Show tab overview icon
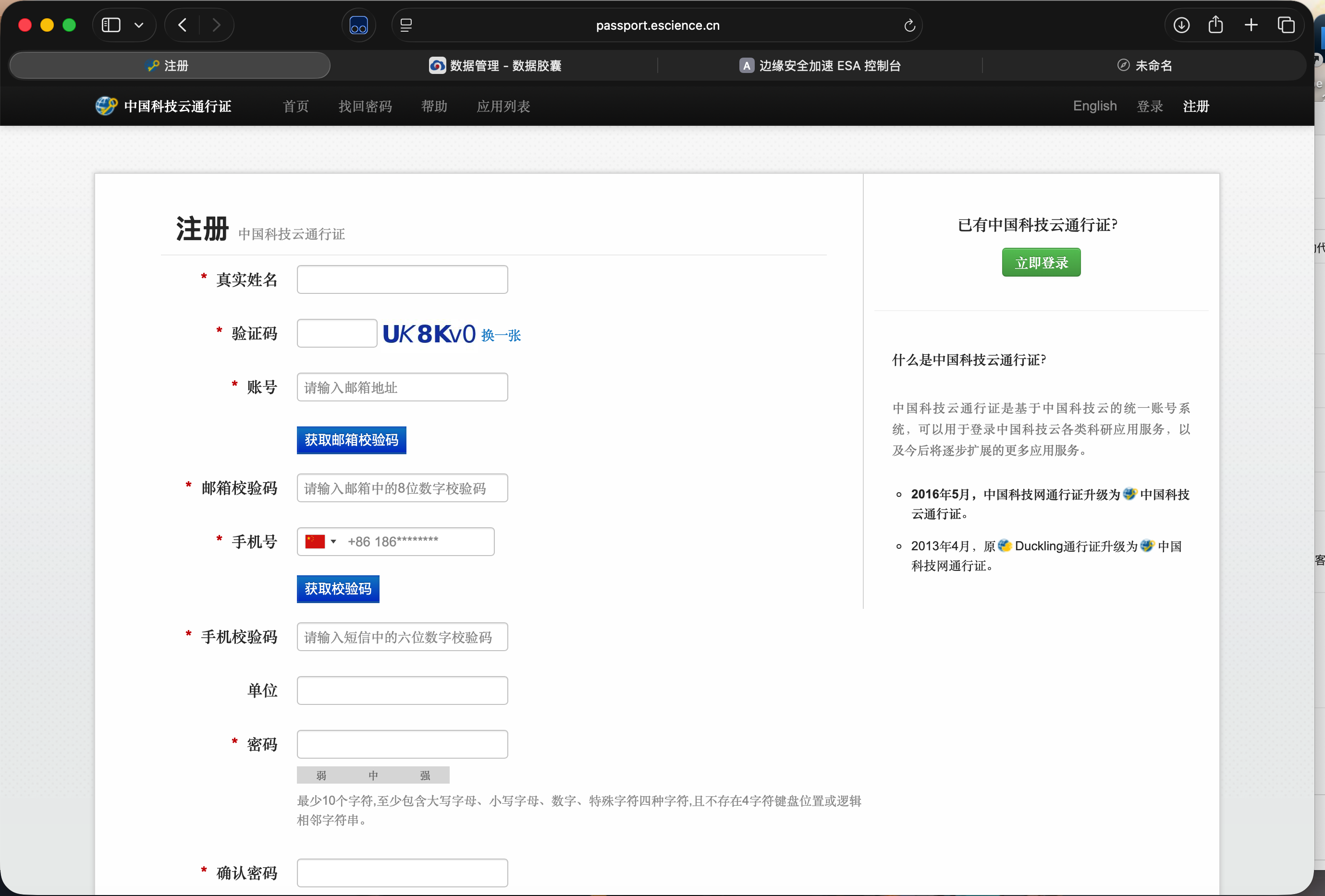Screen dimensions: 1325x896 1286,25
